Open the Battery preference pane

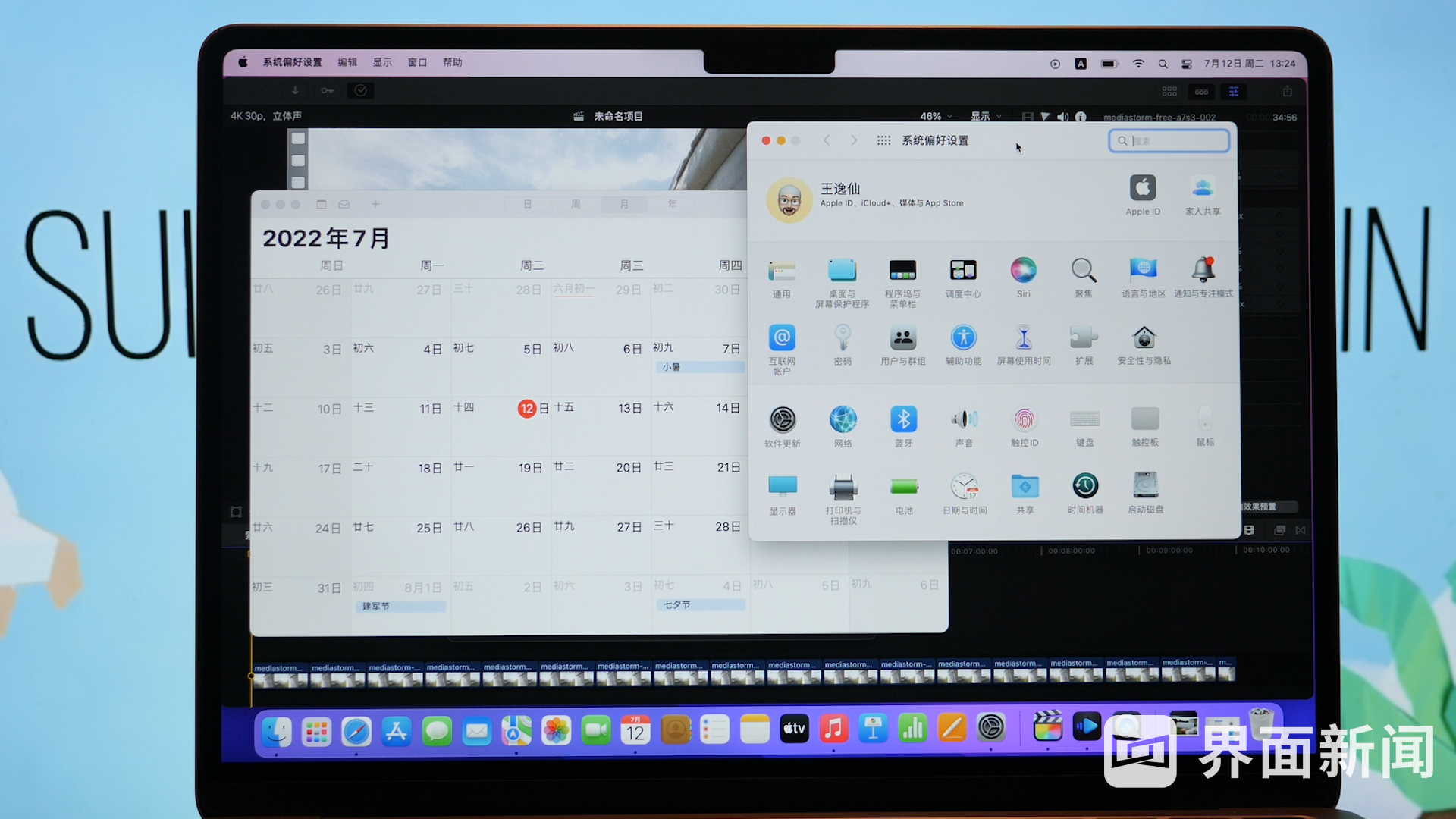point(904,486)
